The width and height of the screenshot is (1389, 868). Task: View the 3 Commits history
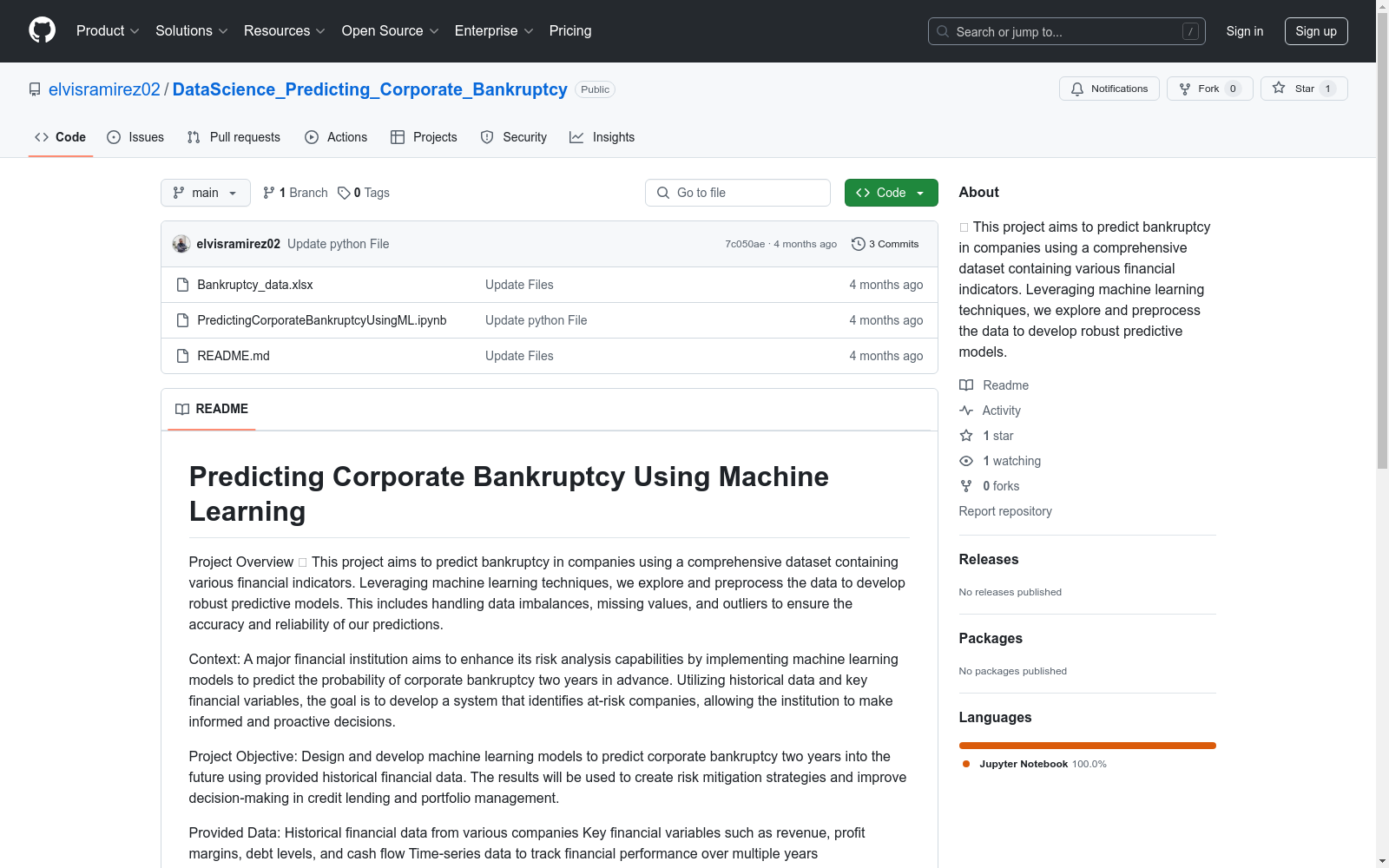coord(885,244)
